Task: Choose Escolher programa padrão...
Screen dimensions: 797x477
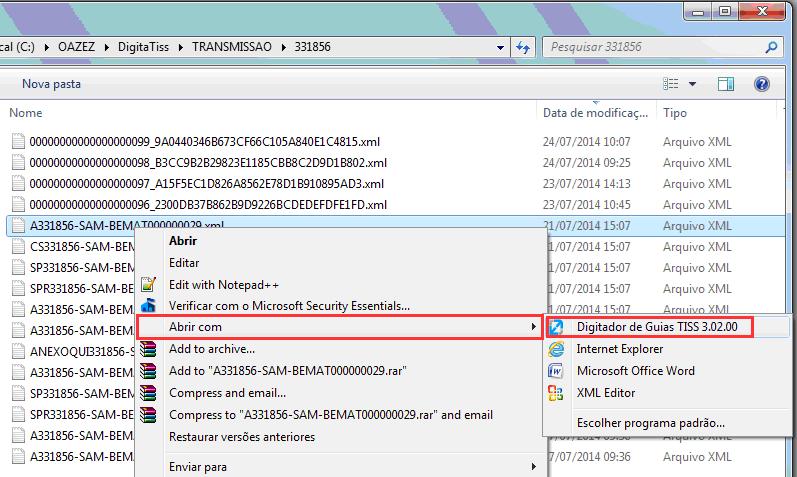Action: (x=651, y=423)
